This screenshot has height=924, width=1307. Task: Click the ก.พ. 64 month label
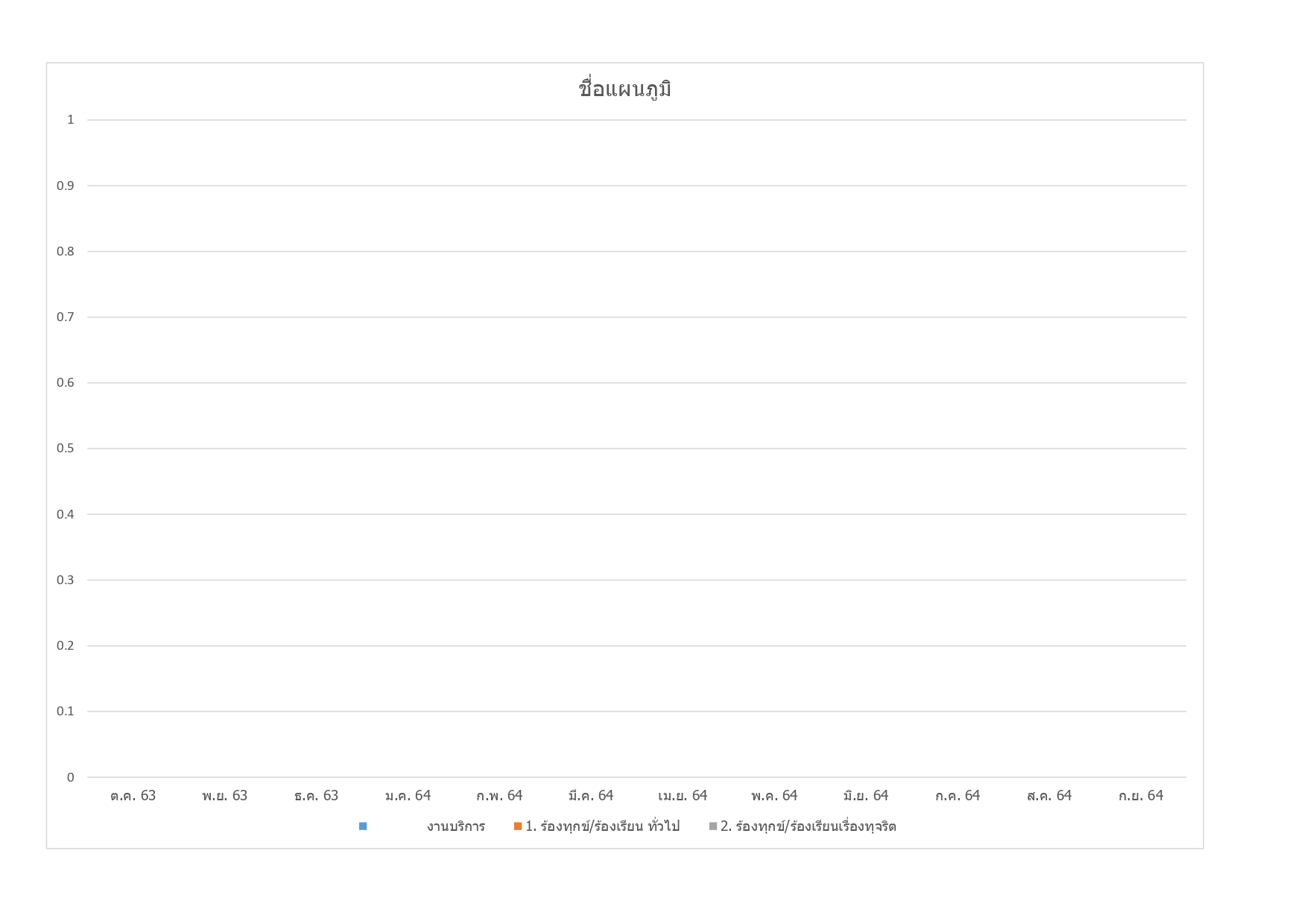[499, 796]
